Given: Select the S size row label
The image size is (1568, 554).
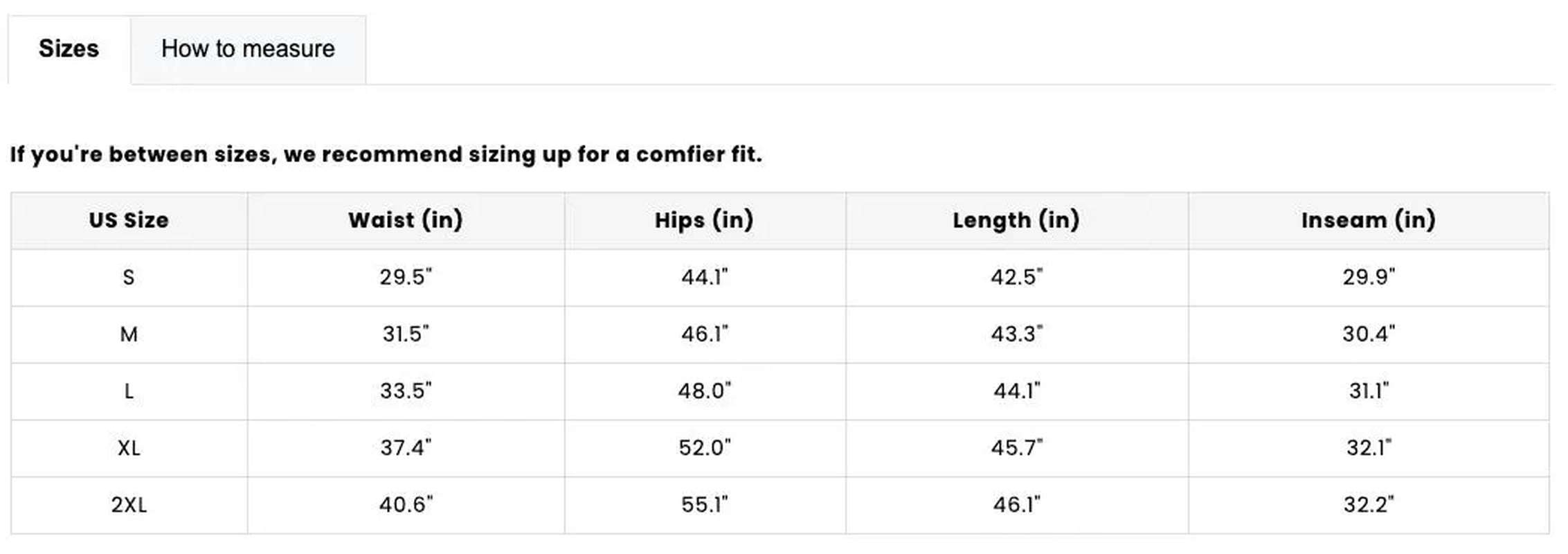Looking at the screenshot, I should [129, 278].
